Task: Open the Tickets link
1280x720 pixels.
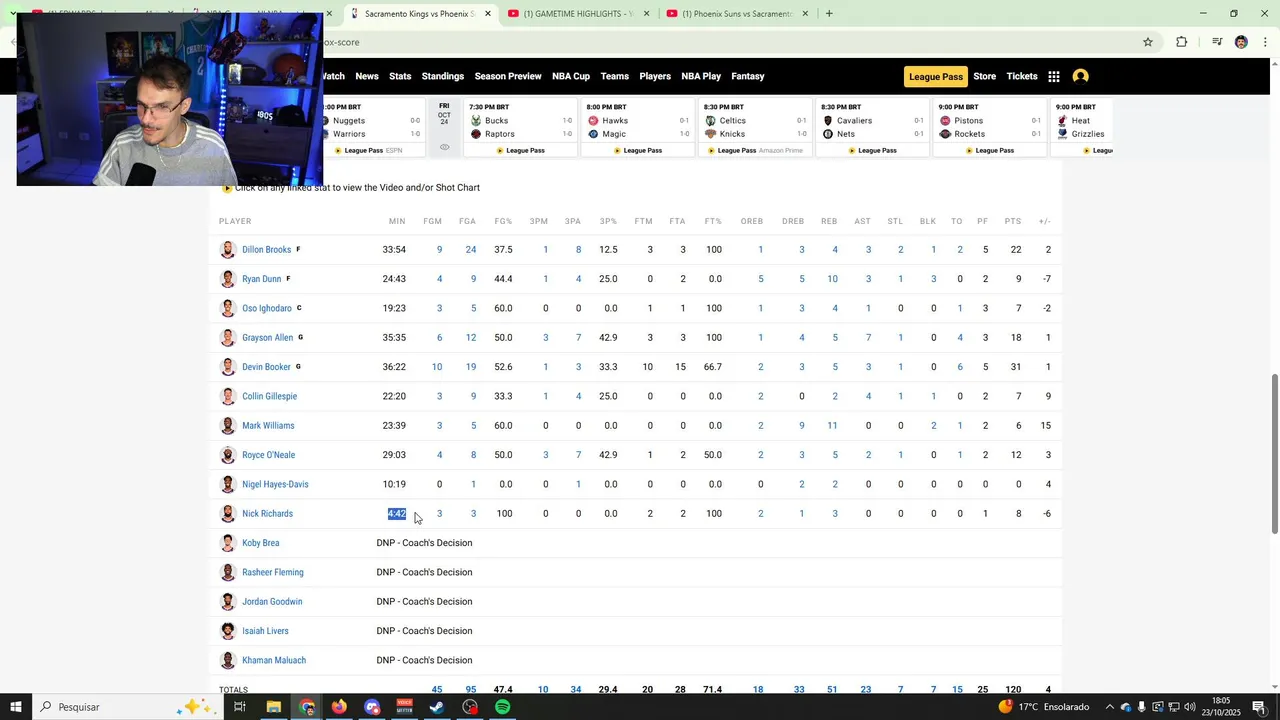Action: 1022,76
